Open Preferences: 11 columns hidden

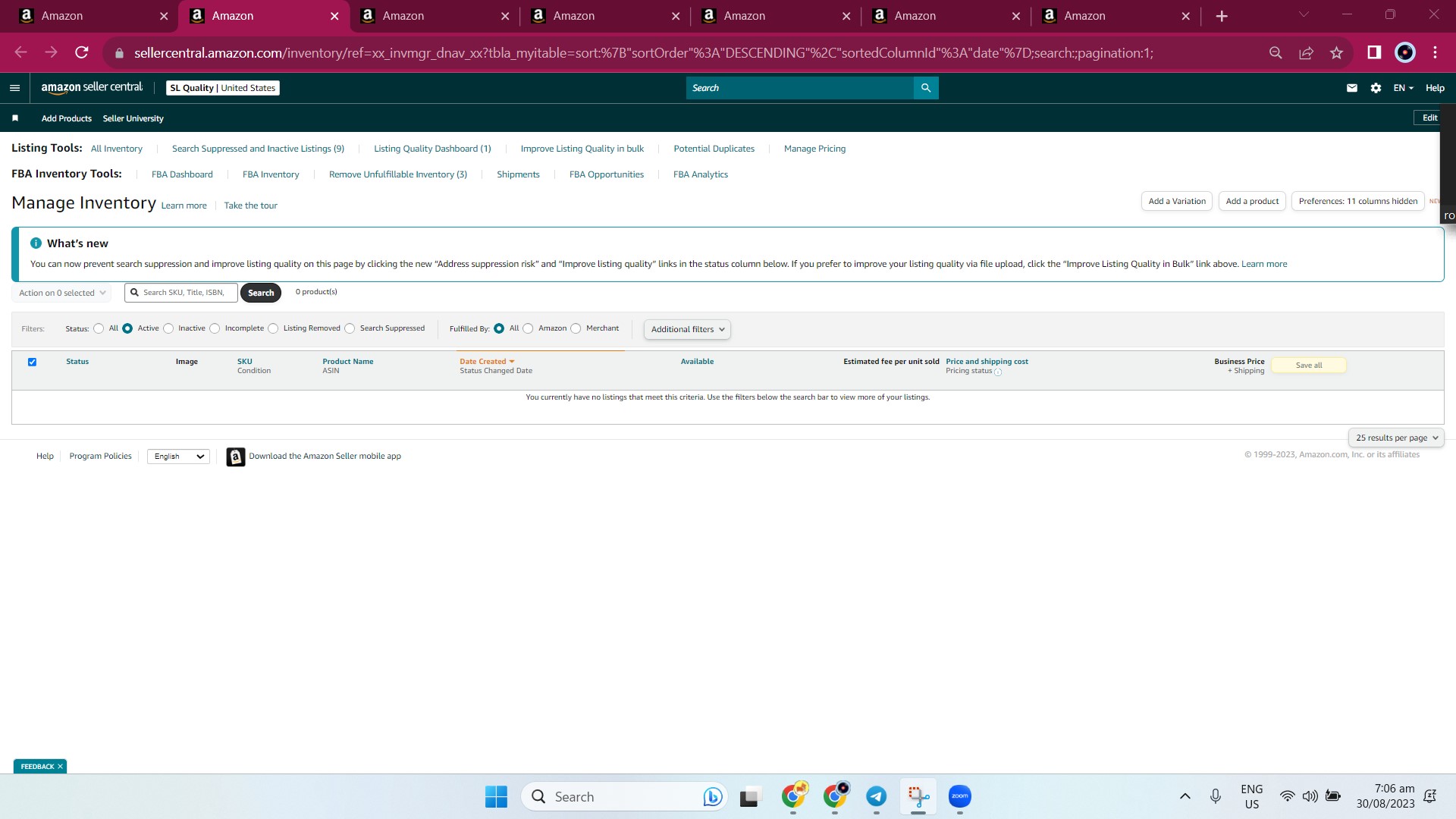1357,202
